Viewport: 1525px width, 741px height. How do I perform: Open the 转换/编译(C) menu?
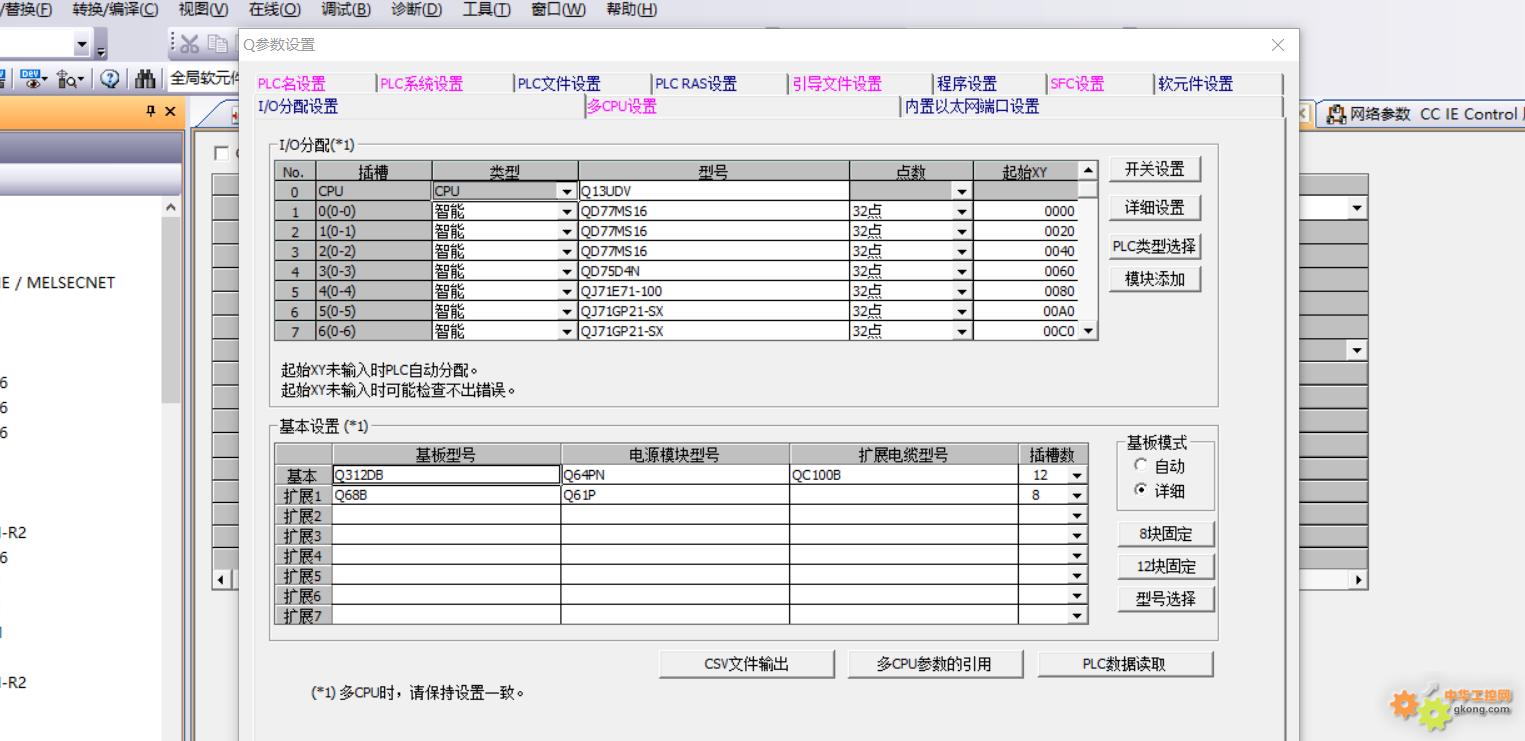point(115,10)
